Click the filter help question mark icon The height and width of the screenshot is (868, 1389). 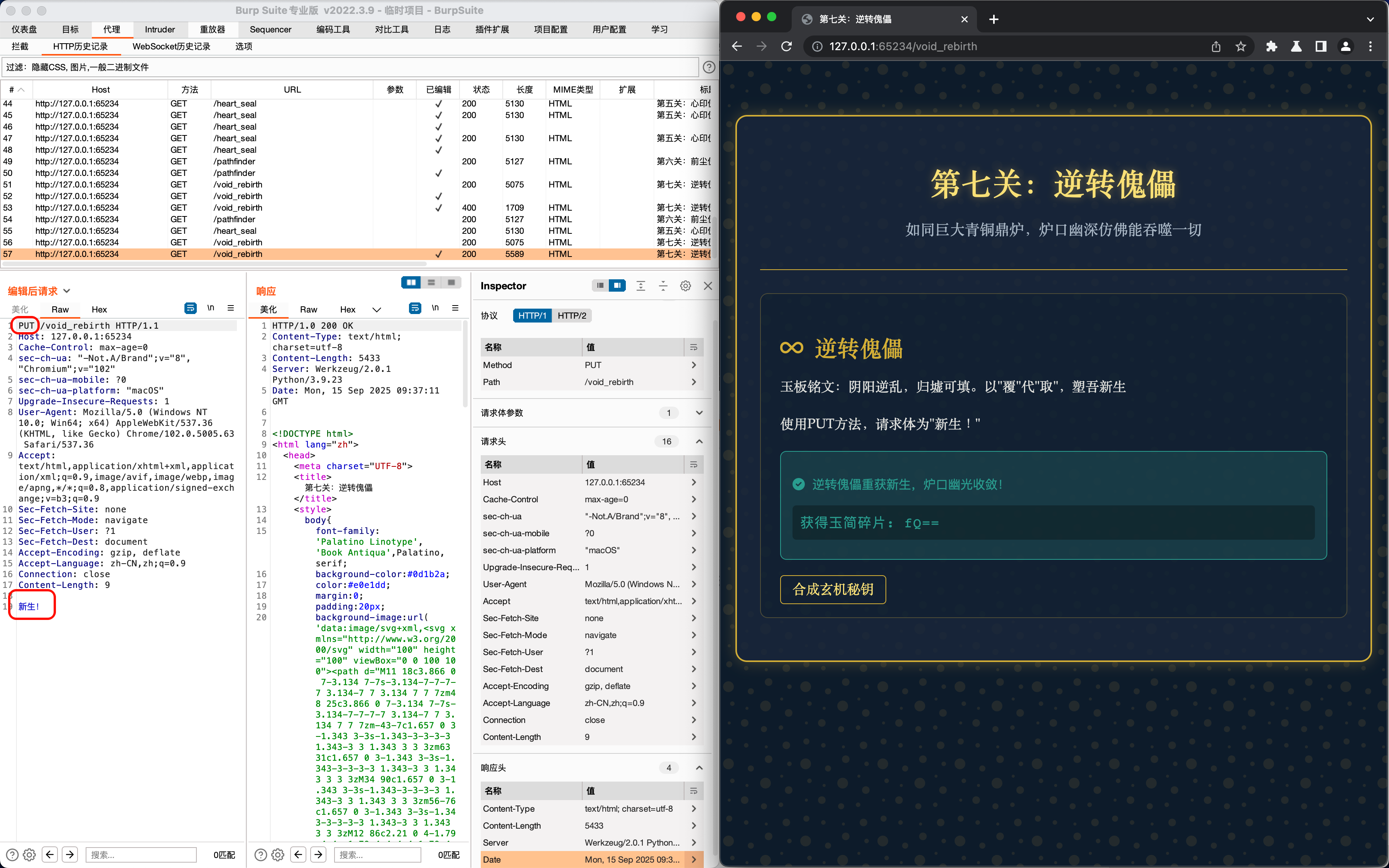(x=709, y=67)
